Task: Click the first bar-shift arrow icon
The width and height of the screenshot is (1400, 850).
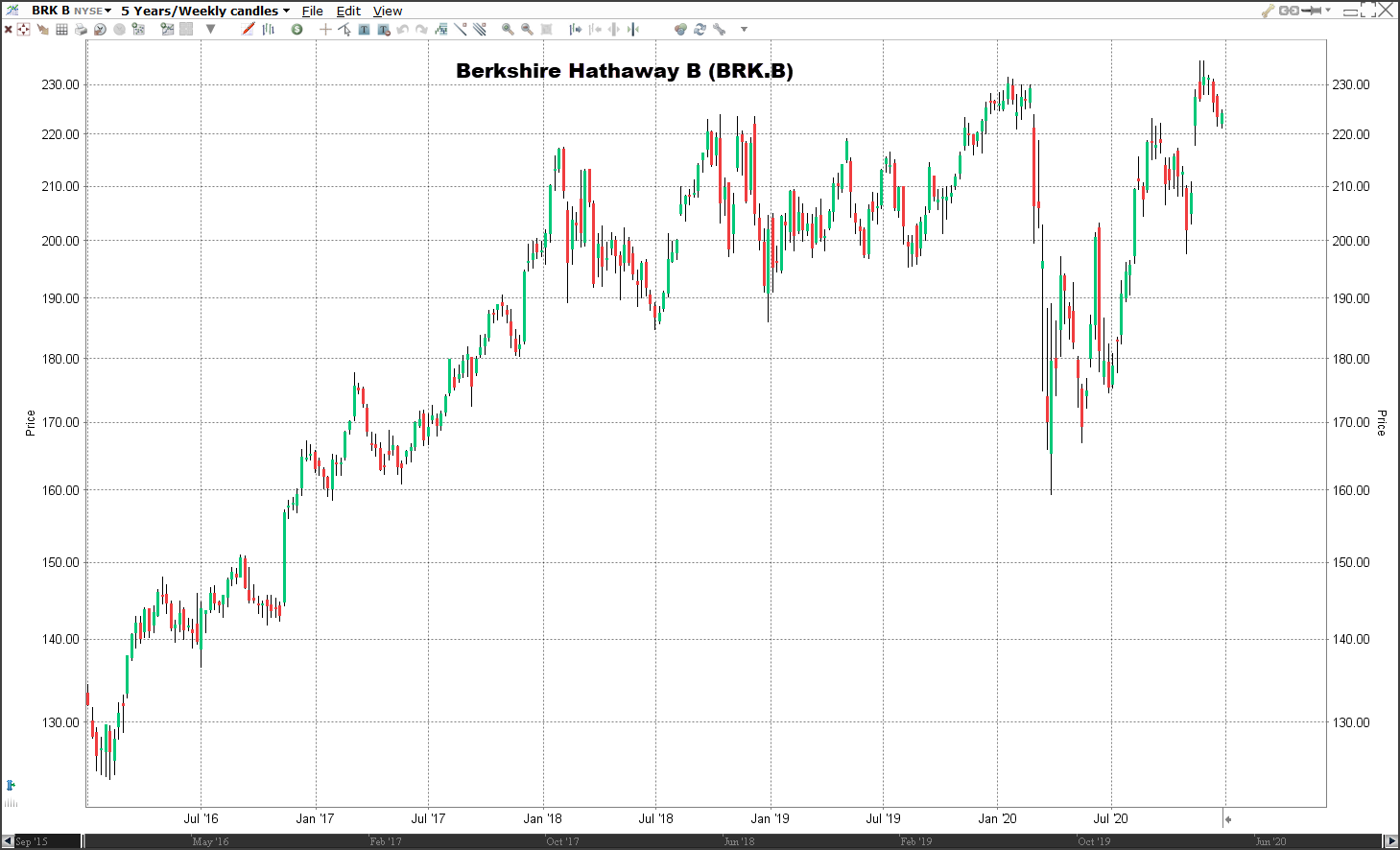Action: click(x=575, y=30)
